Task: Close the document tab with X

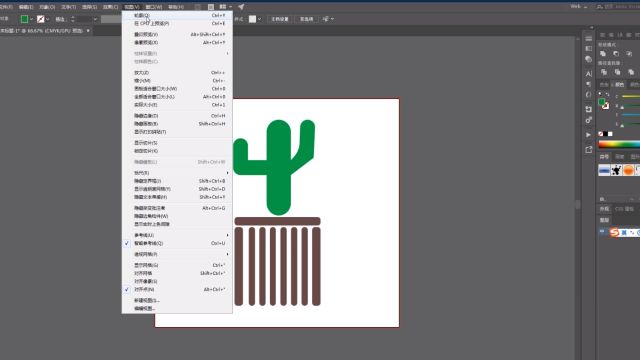Action: (x=88, y=31)
